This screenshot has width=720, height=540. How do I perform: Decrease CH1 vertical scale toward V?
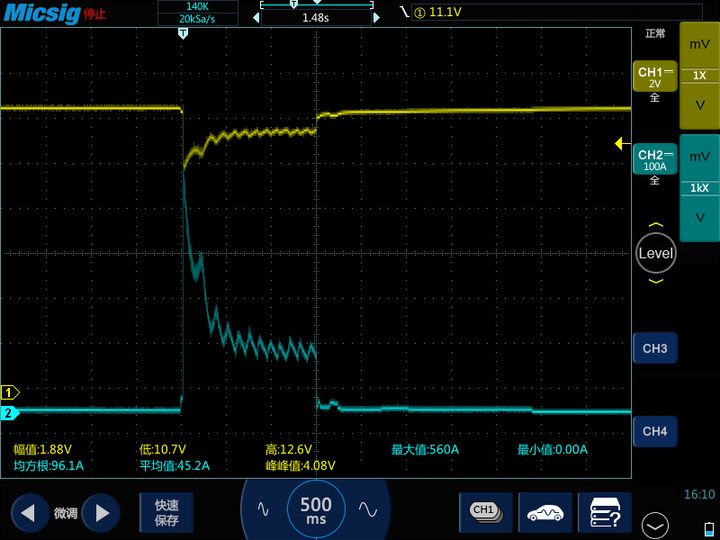(x=699, y=105)
